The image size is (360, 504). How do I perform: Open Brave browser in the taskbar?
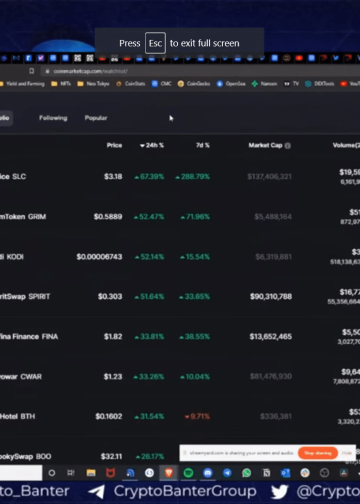[169, 473]
